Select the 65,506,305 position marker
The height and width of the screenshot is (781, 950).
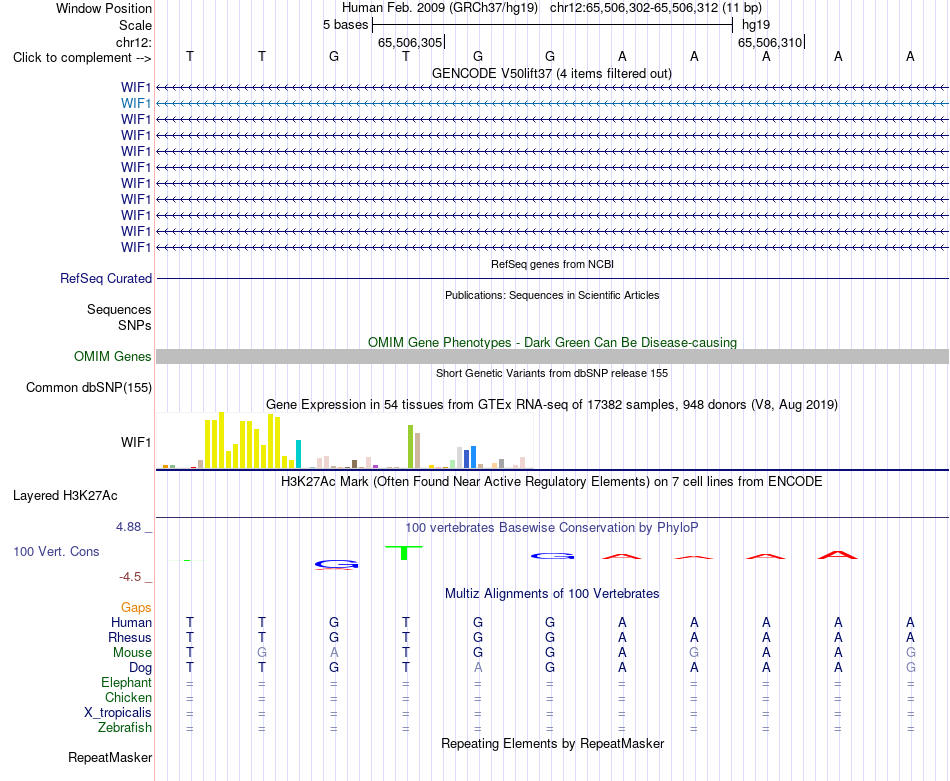pos(410,42)
